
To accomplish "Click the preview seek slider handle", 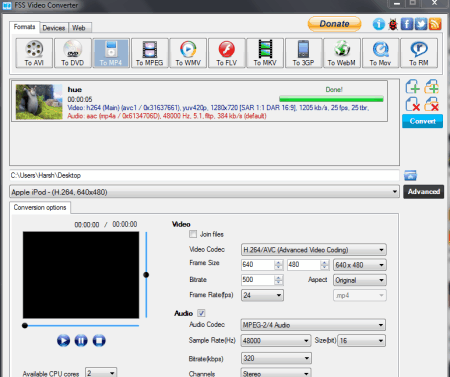I will pos(25,326).
